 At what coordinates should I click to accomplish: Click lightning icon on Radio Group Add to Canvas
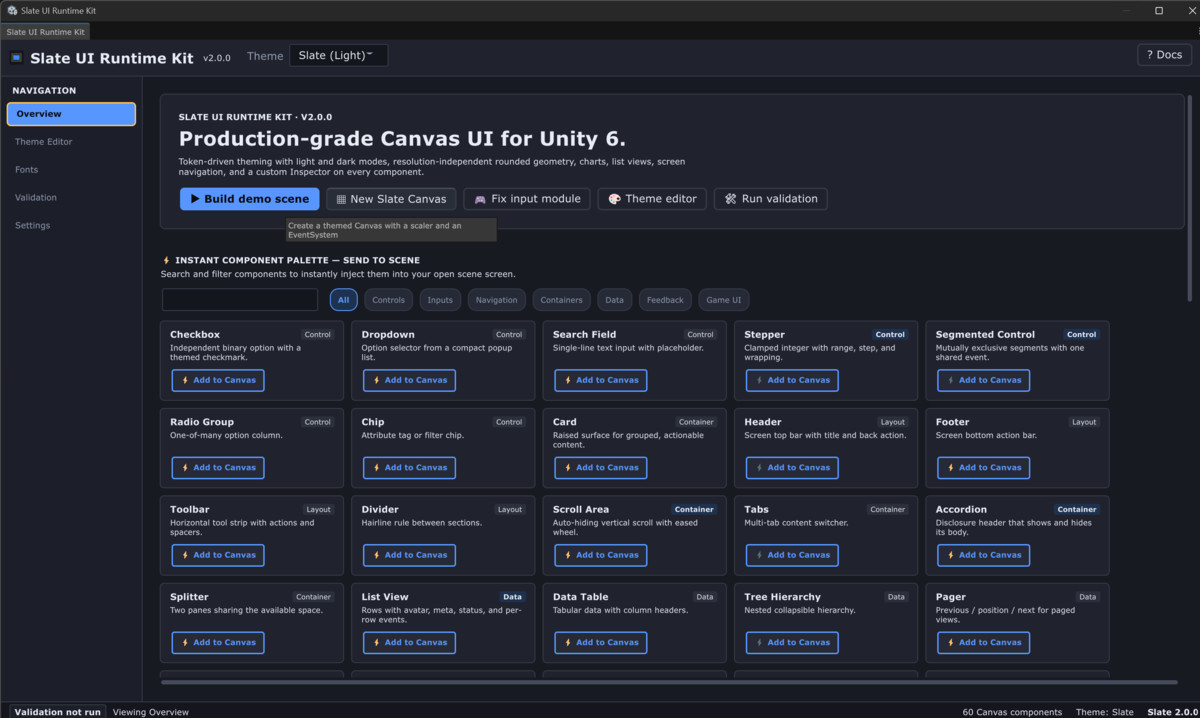tap(185, 468)
